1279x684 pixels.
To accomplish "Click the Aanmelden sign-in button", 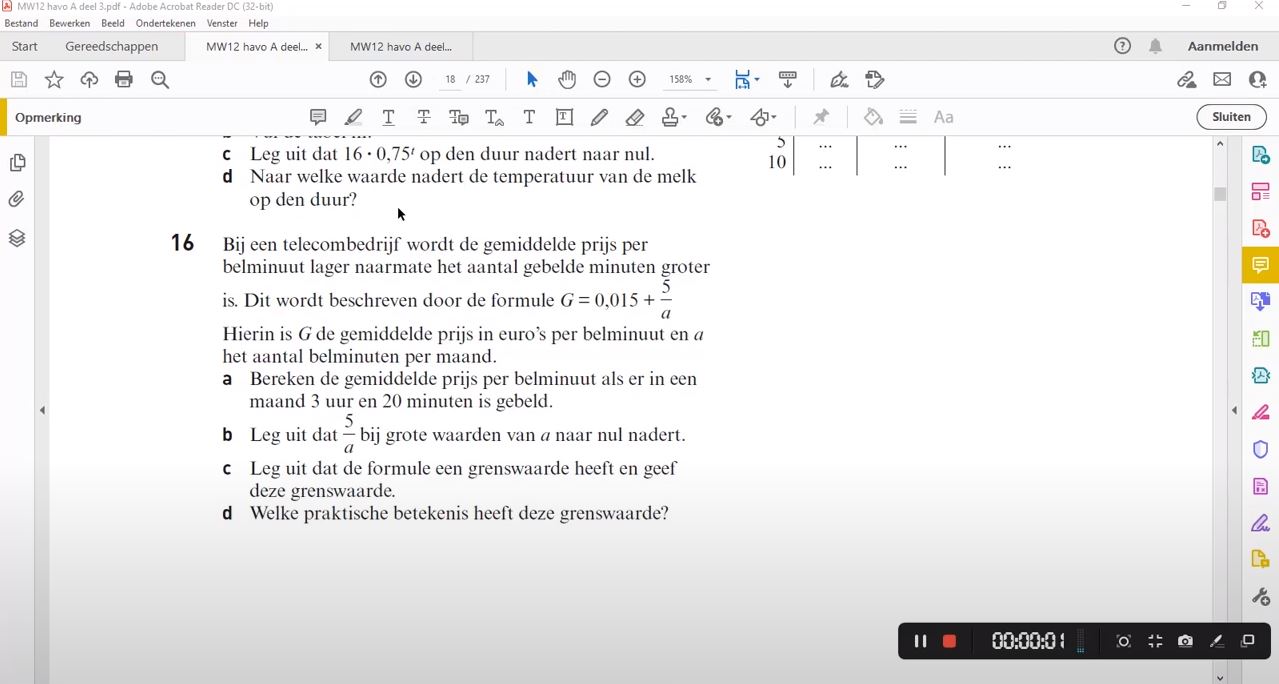I will point(1223,46).
